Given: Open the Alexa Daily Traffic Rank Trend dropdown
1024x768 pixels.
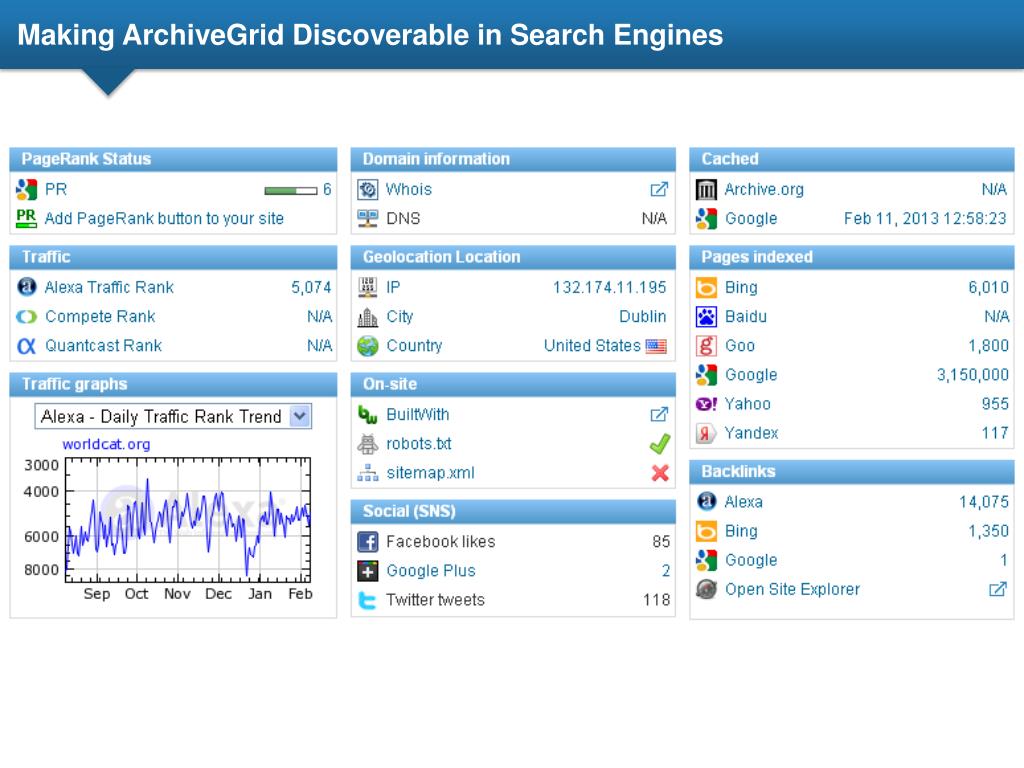Looking at the screenshot, I should (173, 417).
